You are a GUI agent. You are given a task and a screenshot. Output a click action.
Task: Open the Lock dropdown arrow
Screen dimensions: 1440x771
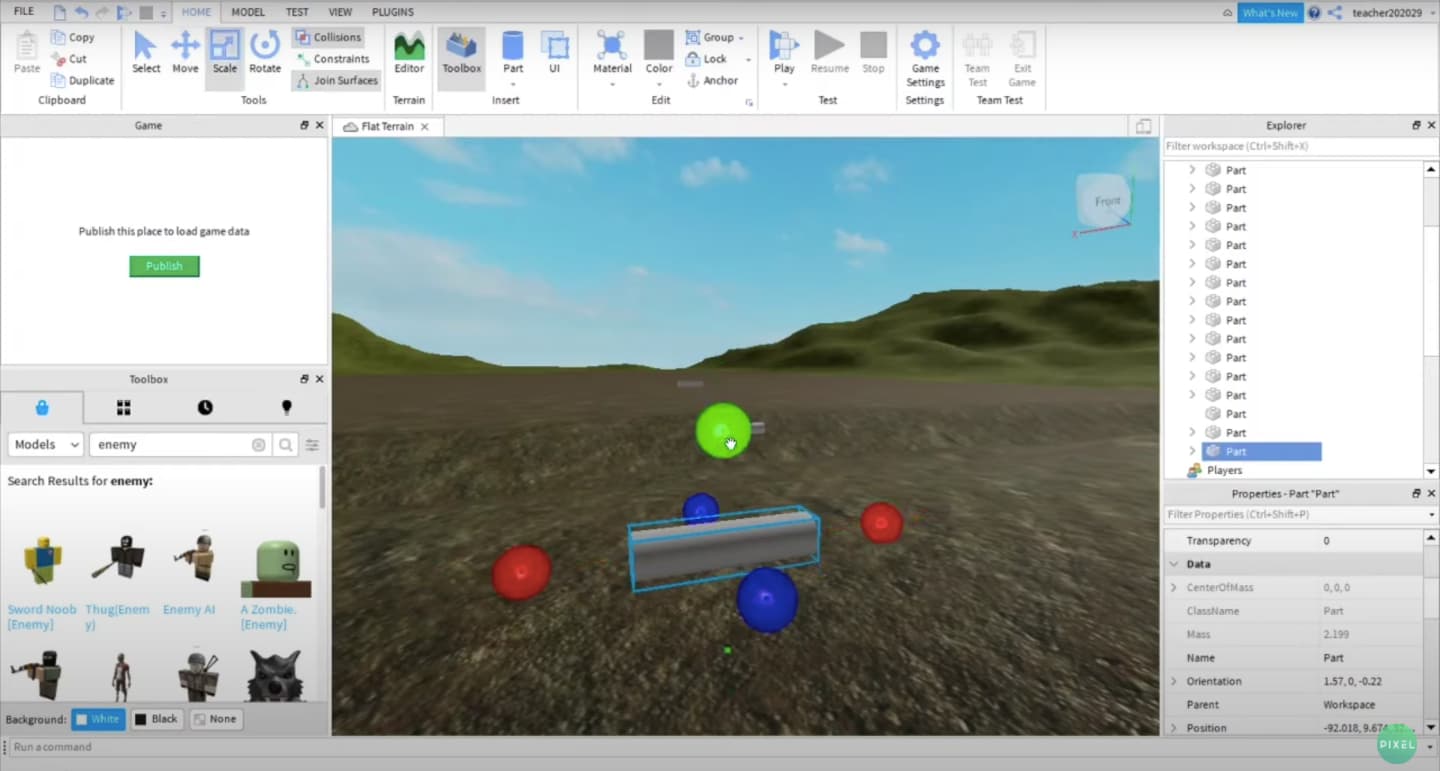pyautogui.click(x=748, y=60)
